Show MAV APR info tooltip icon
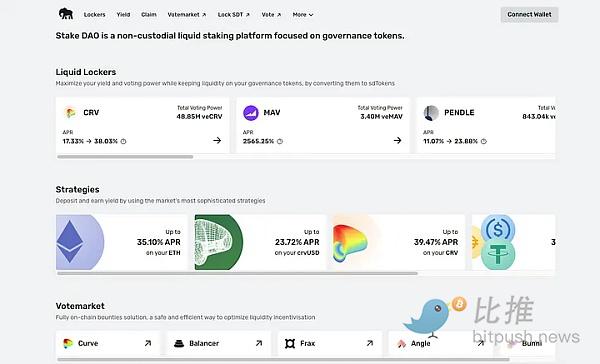This screenshot has width=600, height=364. (x=280, y=141)
